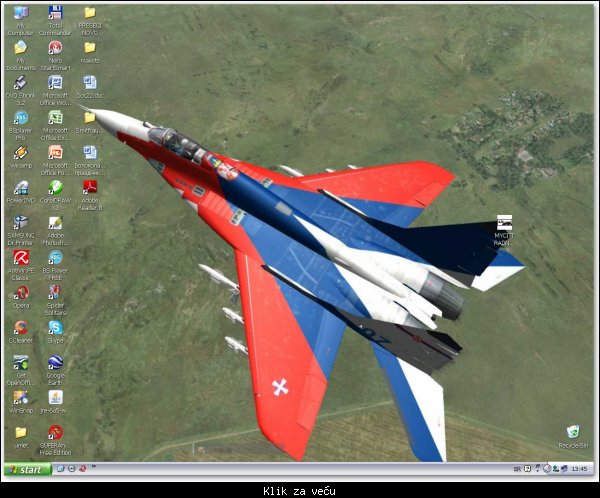Click the system tray clock 13:45

click(579, 469)
